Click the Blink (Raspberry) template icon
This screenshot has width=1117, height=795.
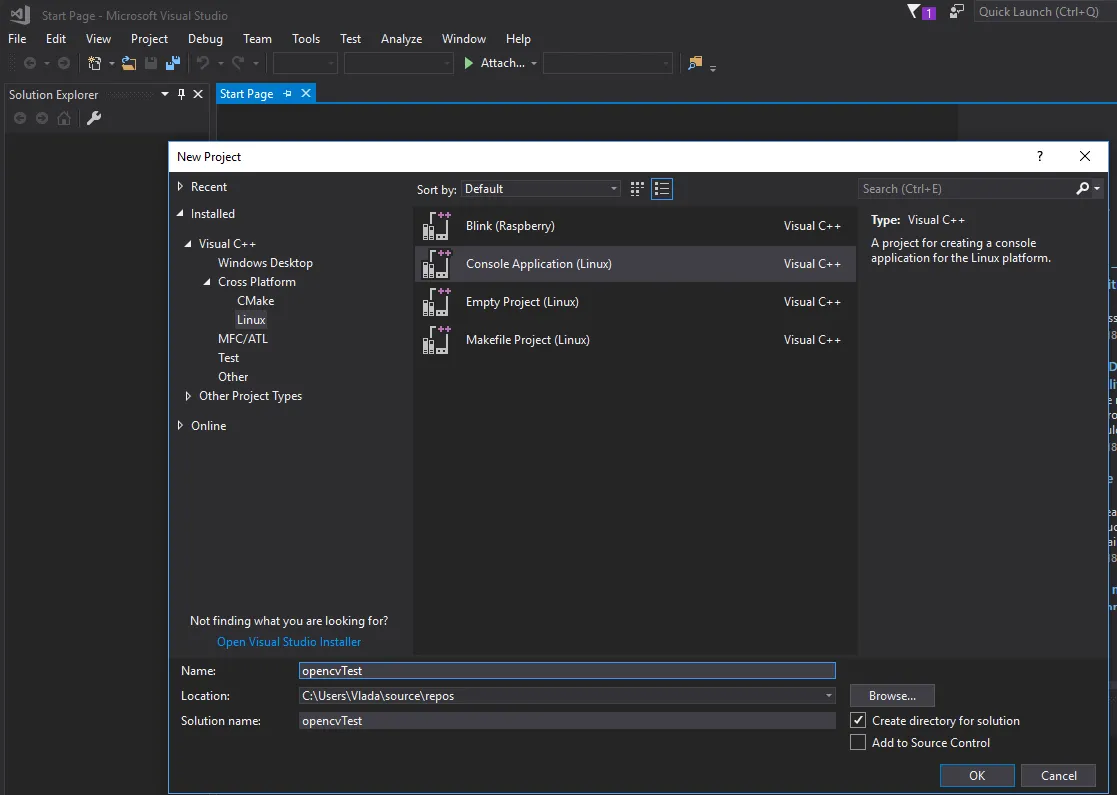coord(437,226)
